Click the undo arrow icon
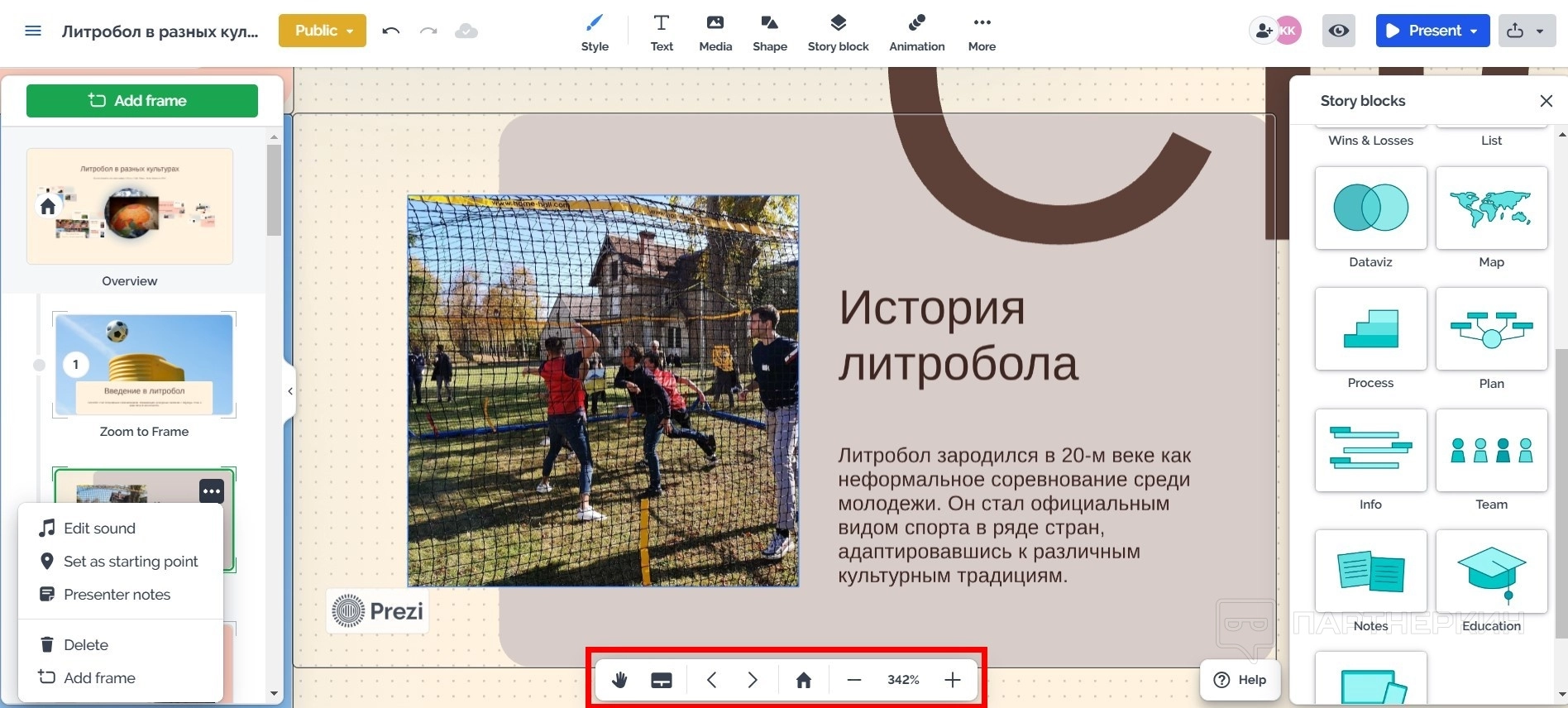 click(x=391, y=31)
